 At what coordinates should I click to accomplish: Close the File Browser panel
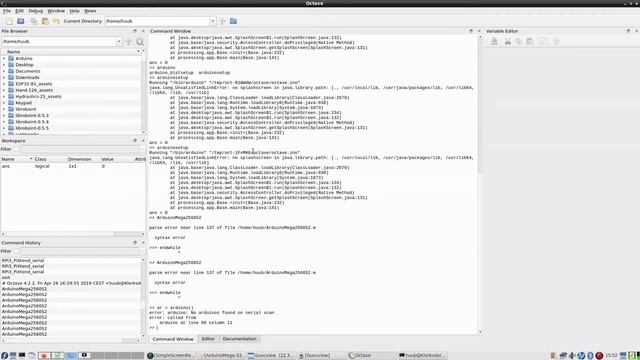tap(143, 31)
